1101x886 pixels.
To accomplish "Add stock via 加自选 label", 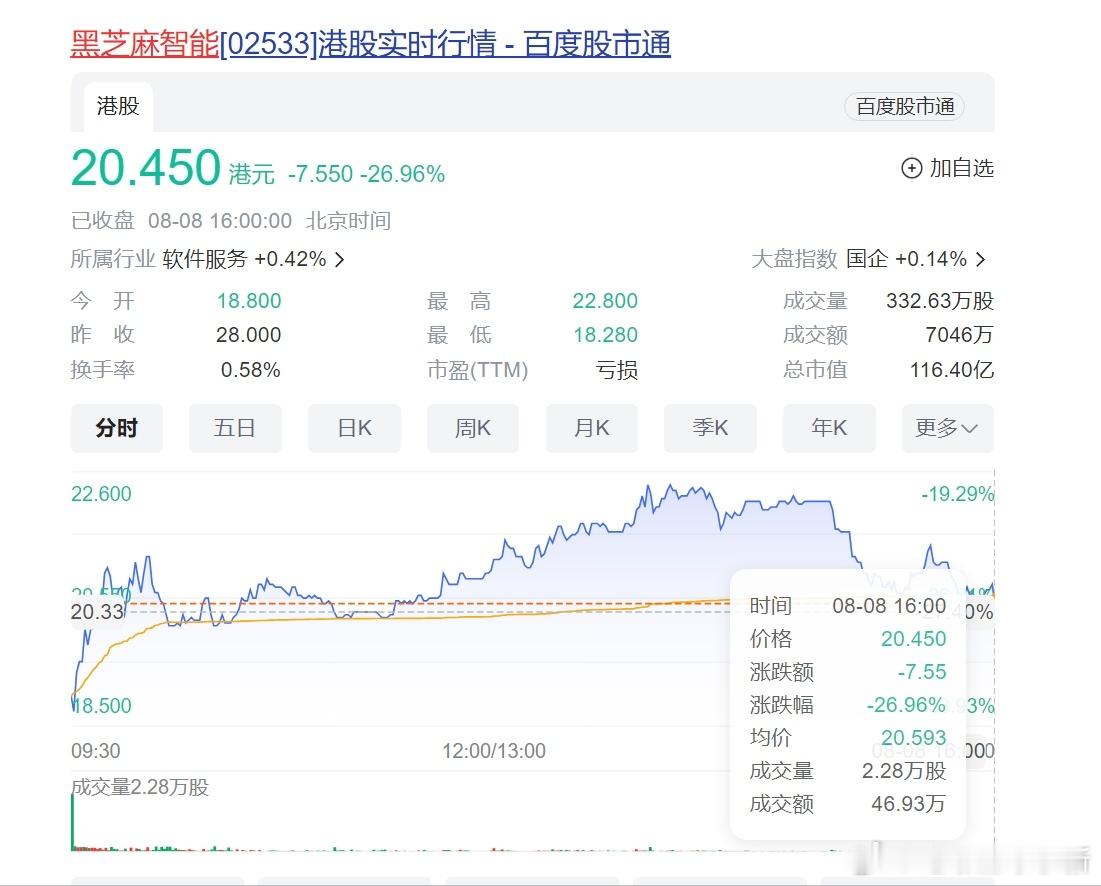I will coord(961,168).
